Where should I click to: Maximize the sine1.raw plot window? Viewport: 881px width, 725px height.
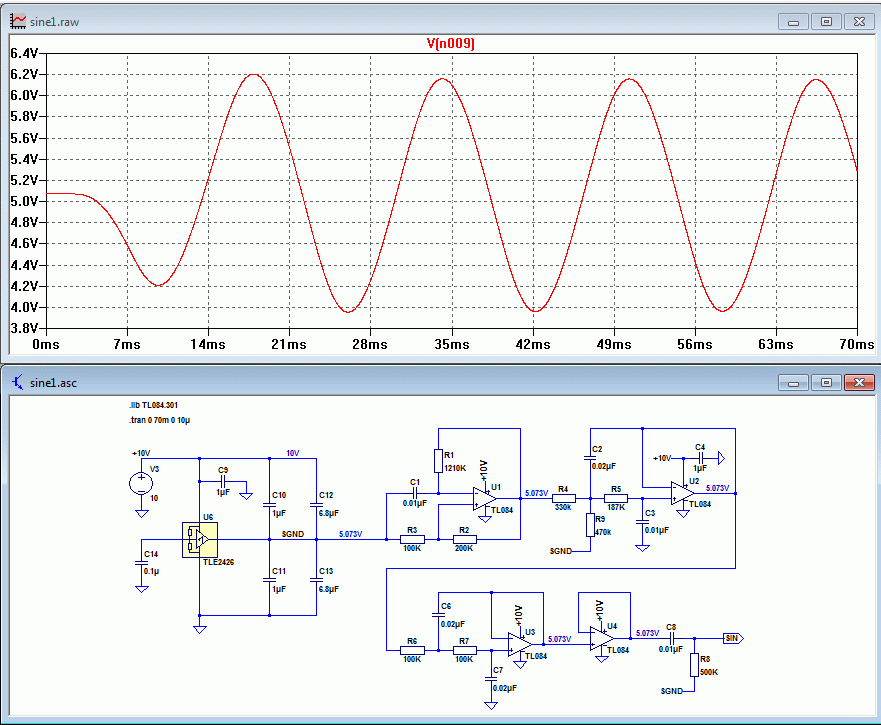click(x=826, y=22)
